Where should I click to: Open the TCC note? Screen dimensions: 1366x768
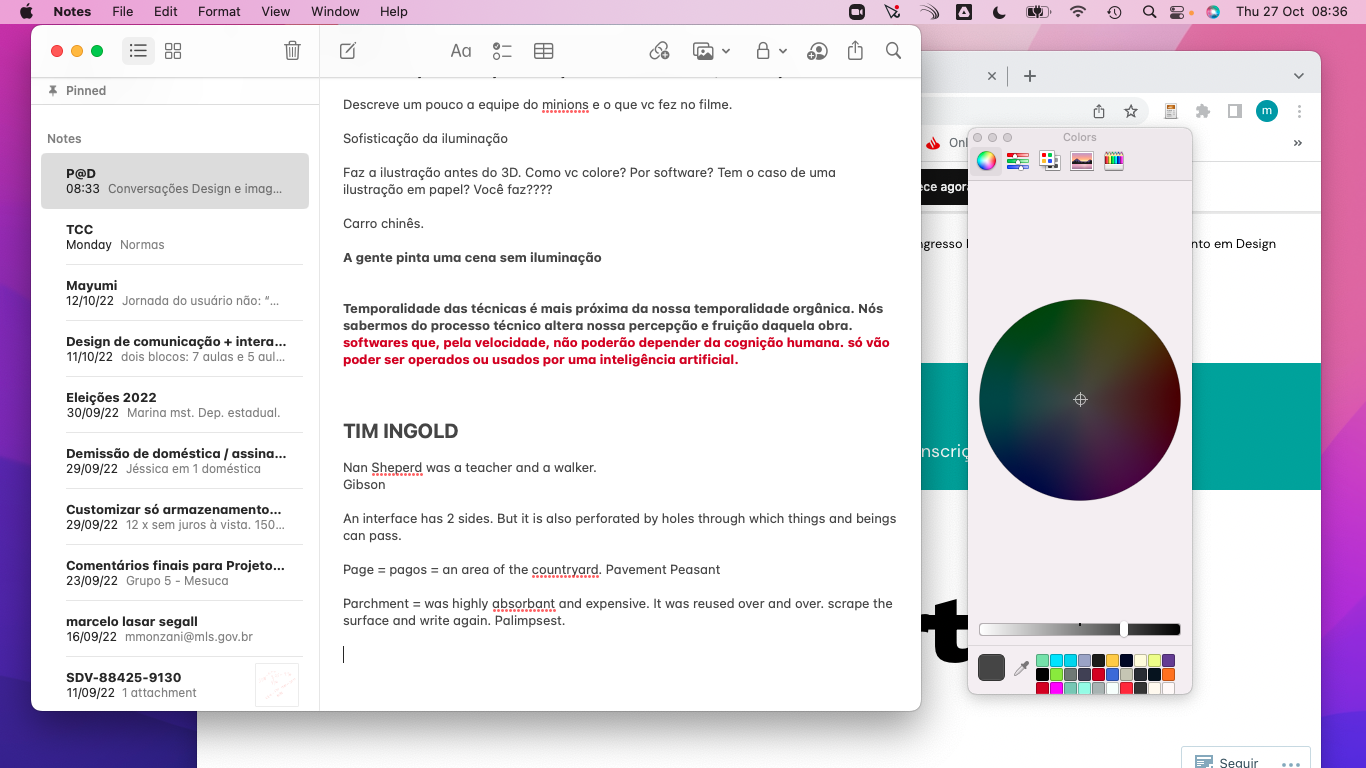(175, 237)
